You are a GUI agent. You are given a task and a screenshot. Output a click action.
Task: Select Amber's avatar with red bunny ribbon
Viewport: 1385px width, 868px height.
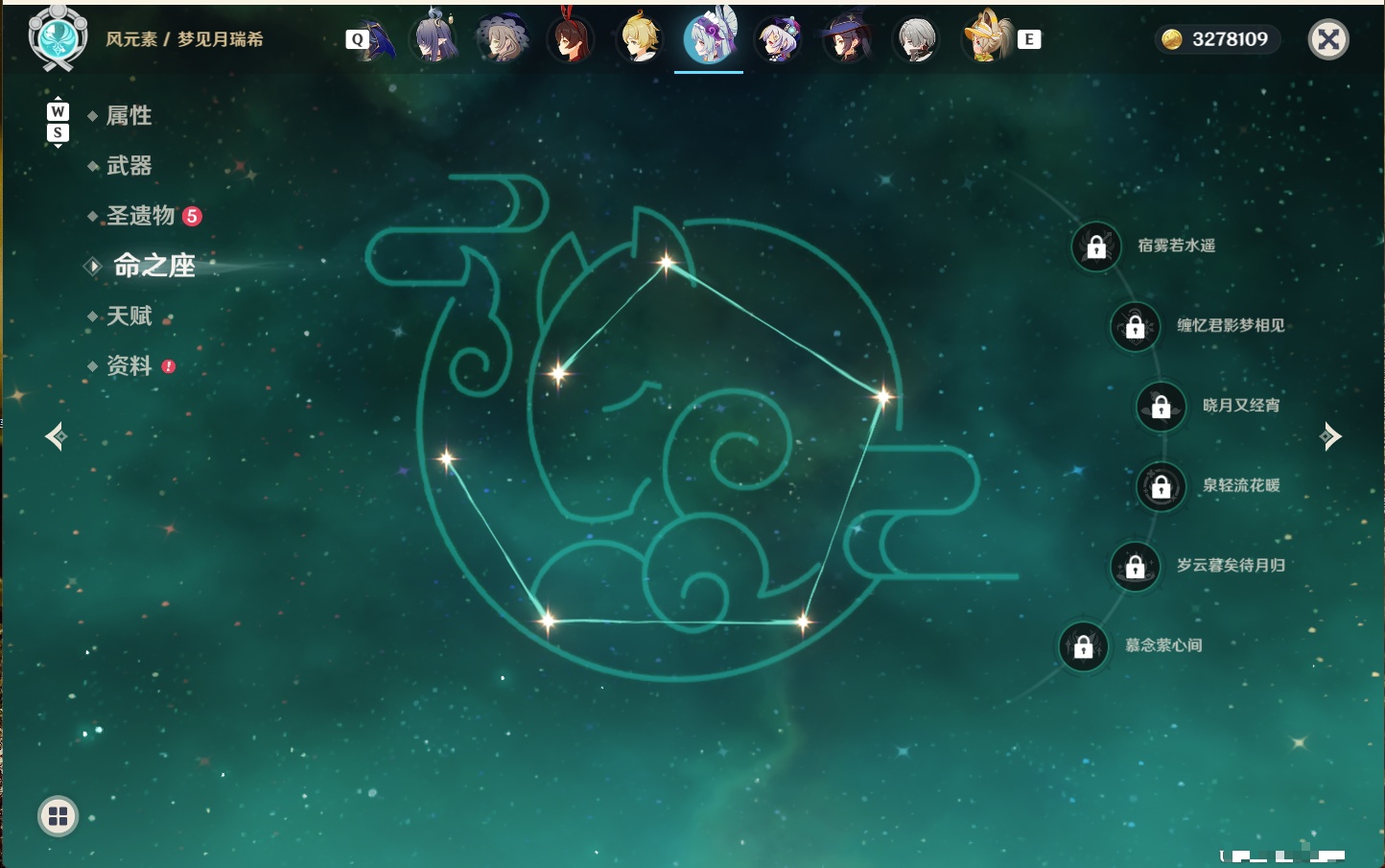(x=571, y=38)
